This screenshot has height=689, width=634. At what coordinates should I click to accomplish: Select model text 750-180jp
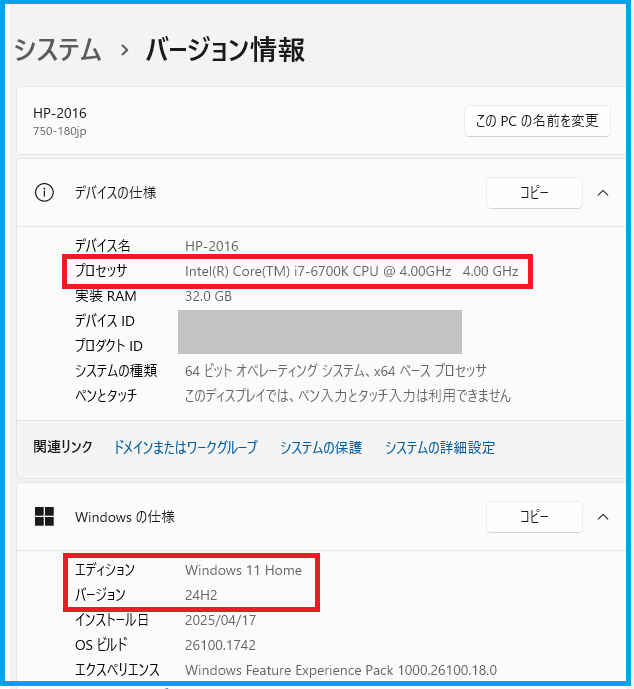[60, 131]
